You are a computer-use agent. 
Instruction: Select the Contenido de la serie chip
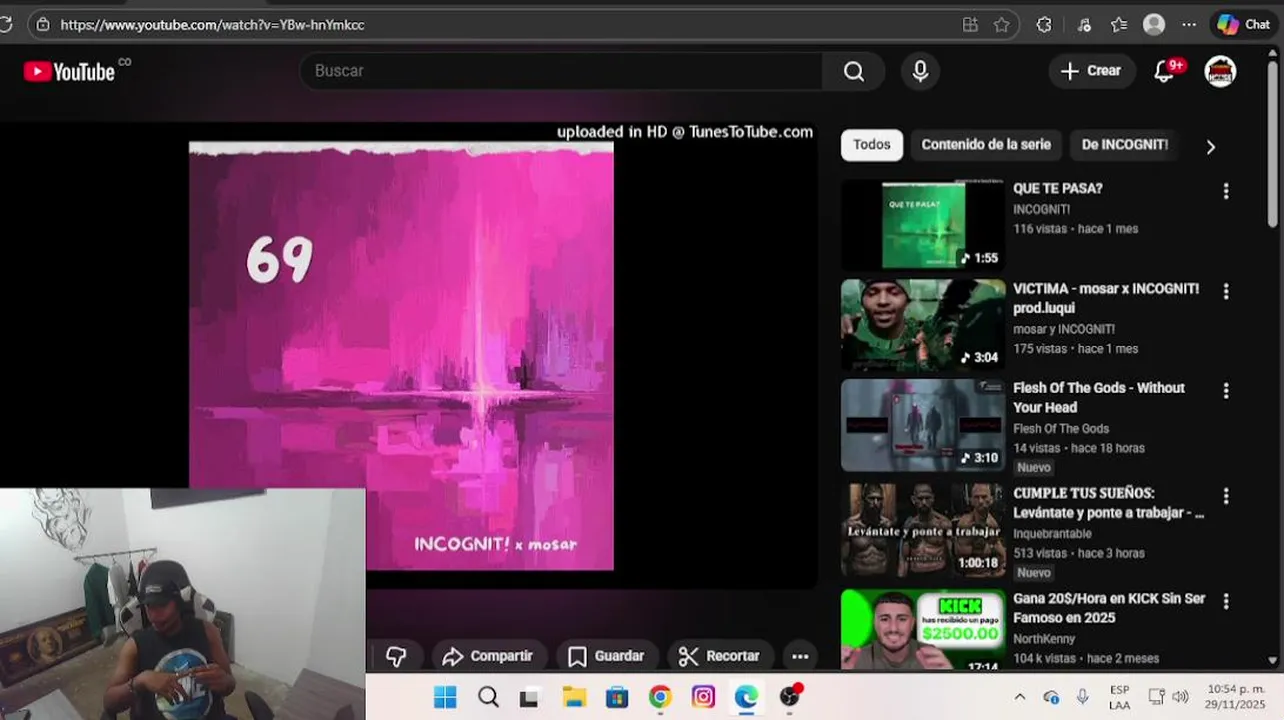click(986, 145)
